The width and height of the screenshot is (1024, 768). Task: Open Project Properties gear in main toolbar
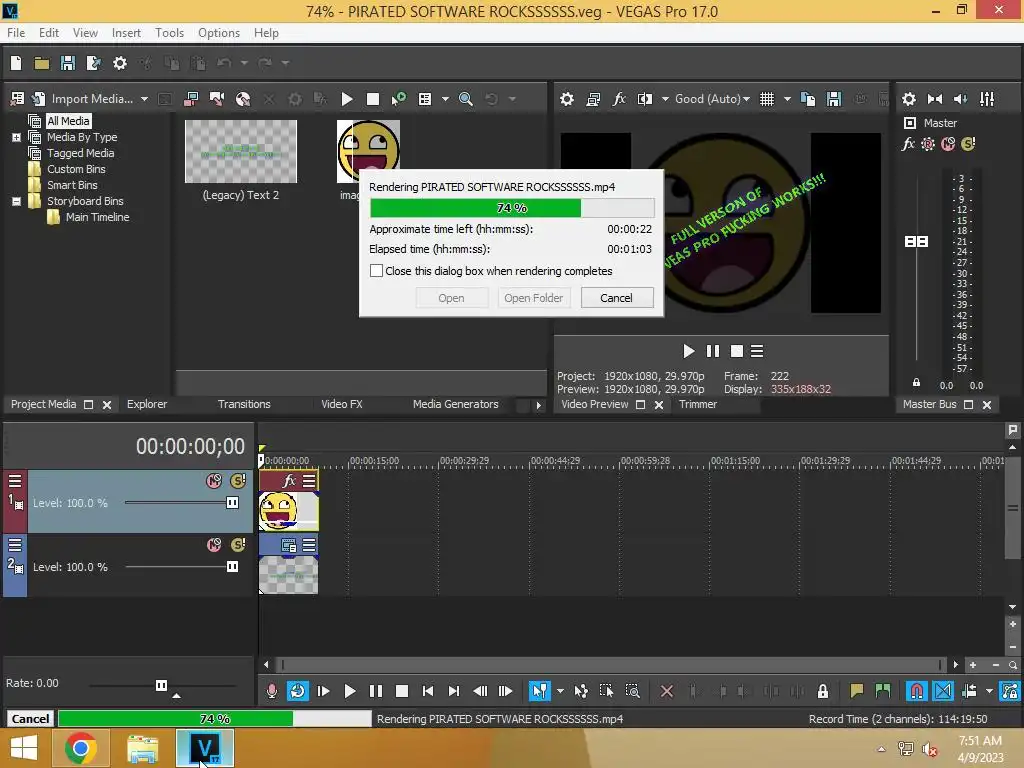[x=120, y=63]
